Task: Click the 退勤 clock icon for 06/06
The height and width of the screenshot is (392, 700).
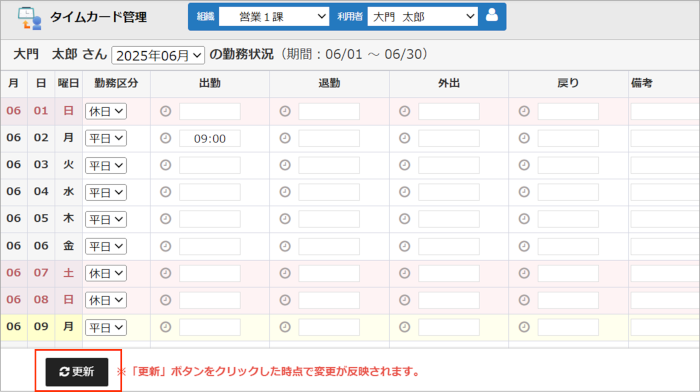Action: pos(285,246)
